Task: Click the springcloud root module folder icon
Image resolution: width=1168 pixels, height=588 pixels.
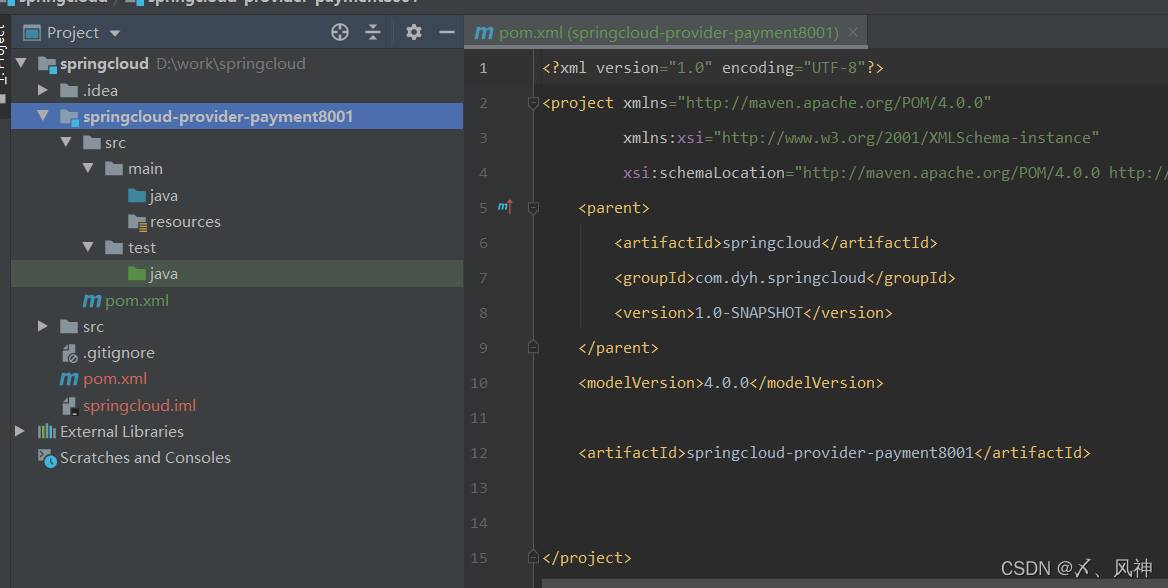Action: (x=47, y=65)
